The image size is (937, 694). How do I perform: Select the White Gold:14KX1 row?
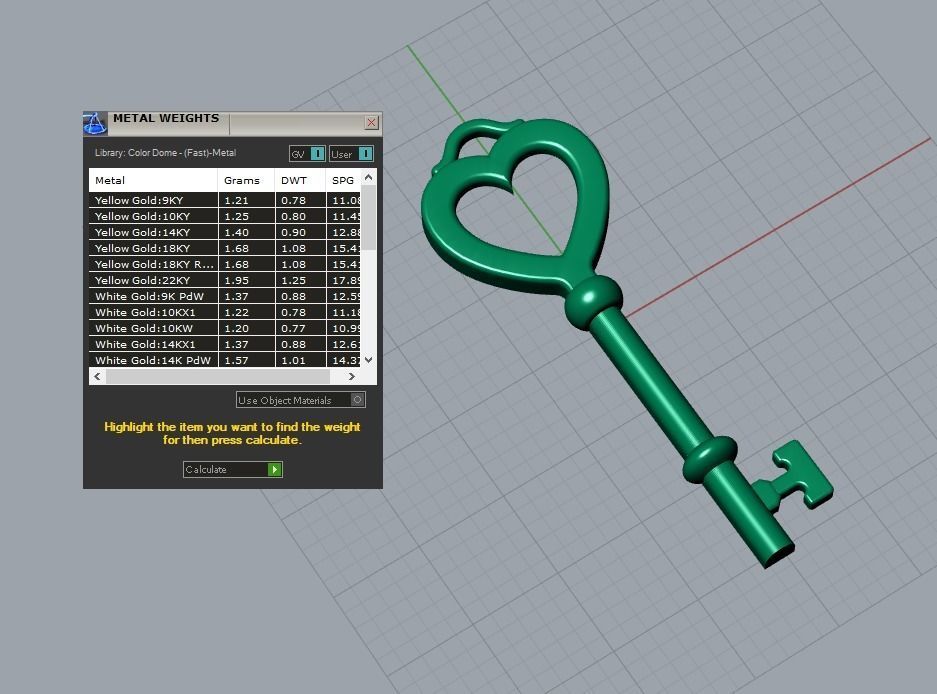pyautogui.click(x=225, y=344)
